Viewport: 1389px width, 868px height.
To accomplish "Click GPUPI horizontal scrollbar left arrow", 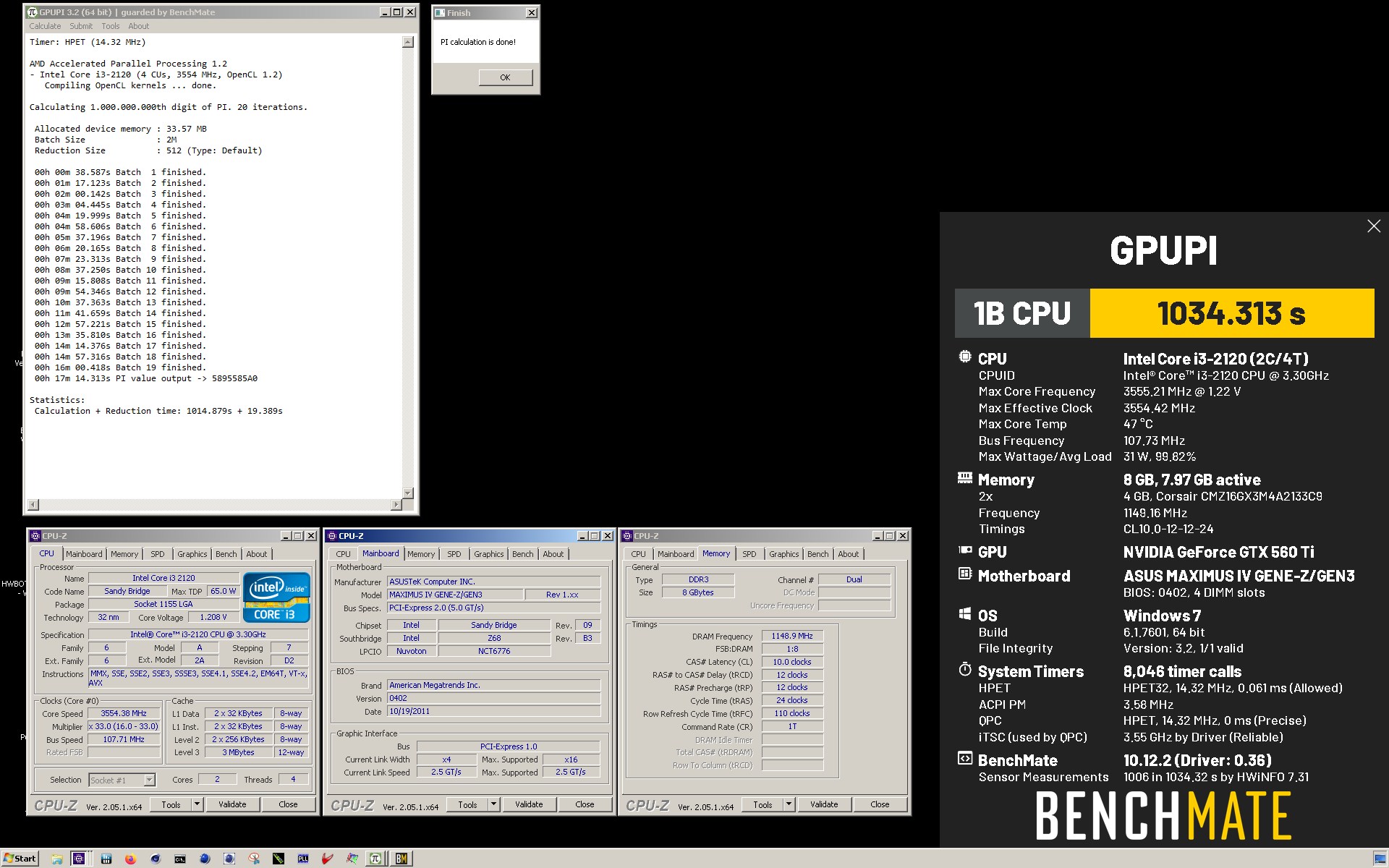I will click(x=33, y=504).
